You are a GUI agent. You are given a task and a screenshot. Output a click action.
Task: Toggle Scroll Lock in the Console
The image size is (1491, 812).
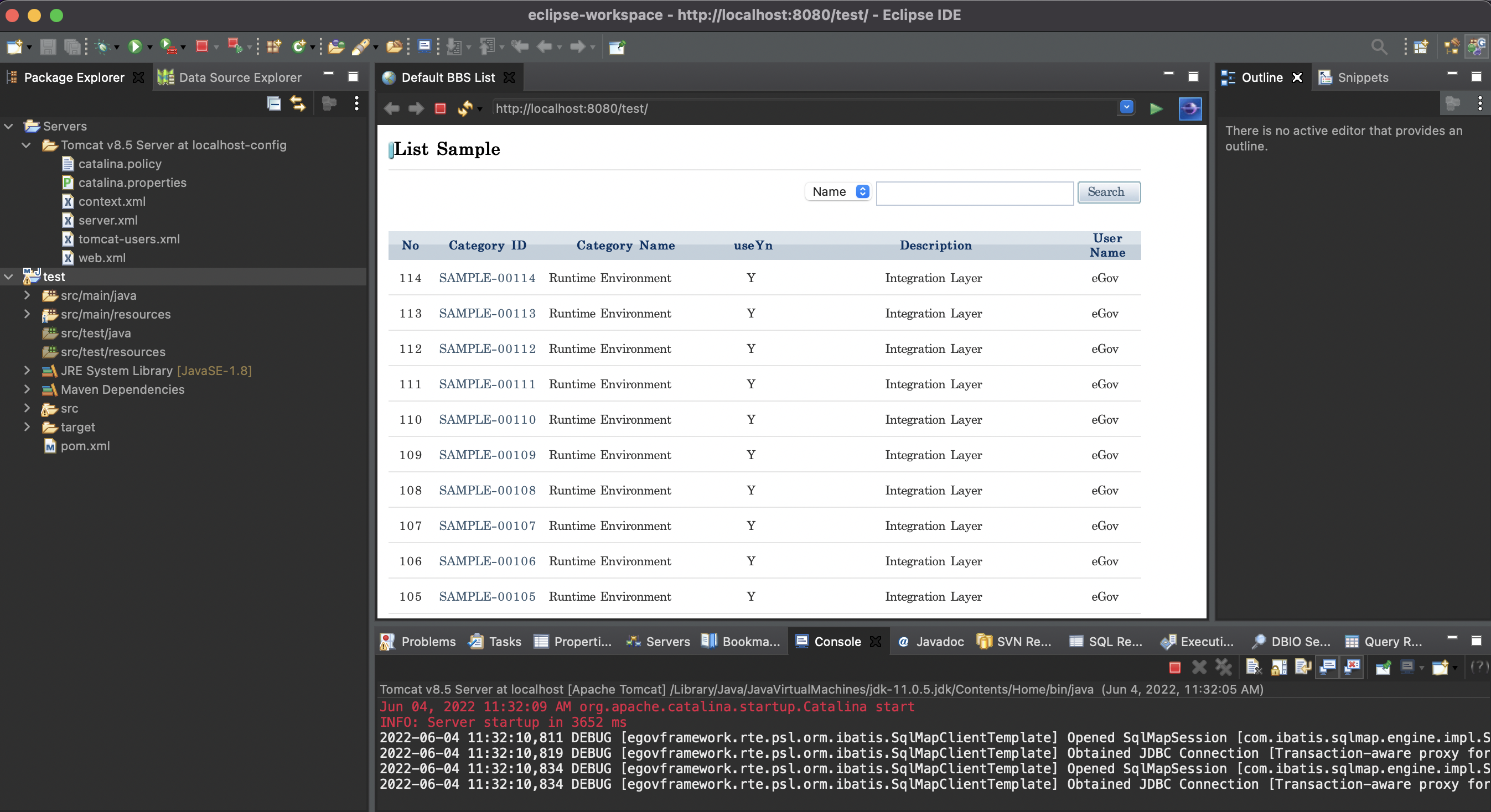pos(1278,668)
